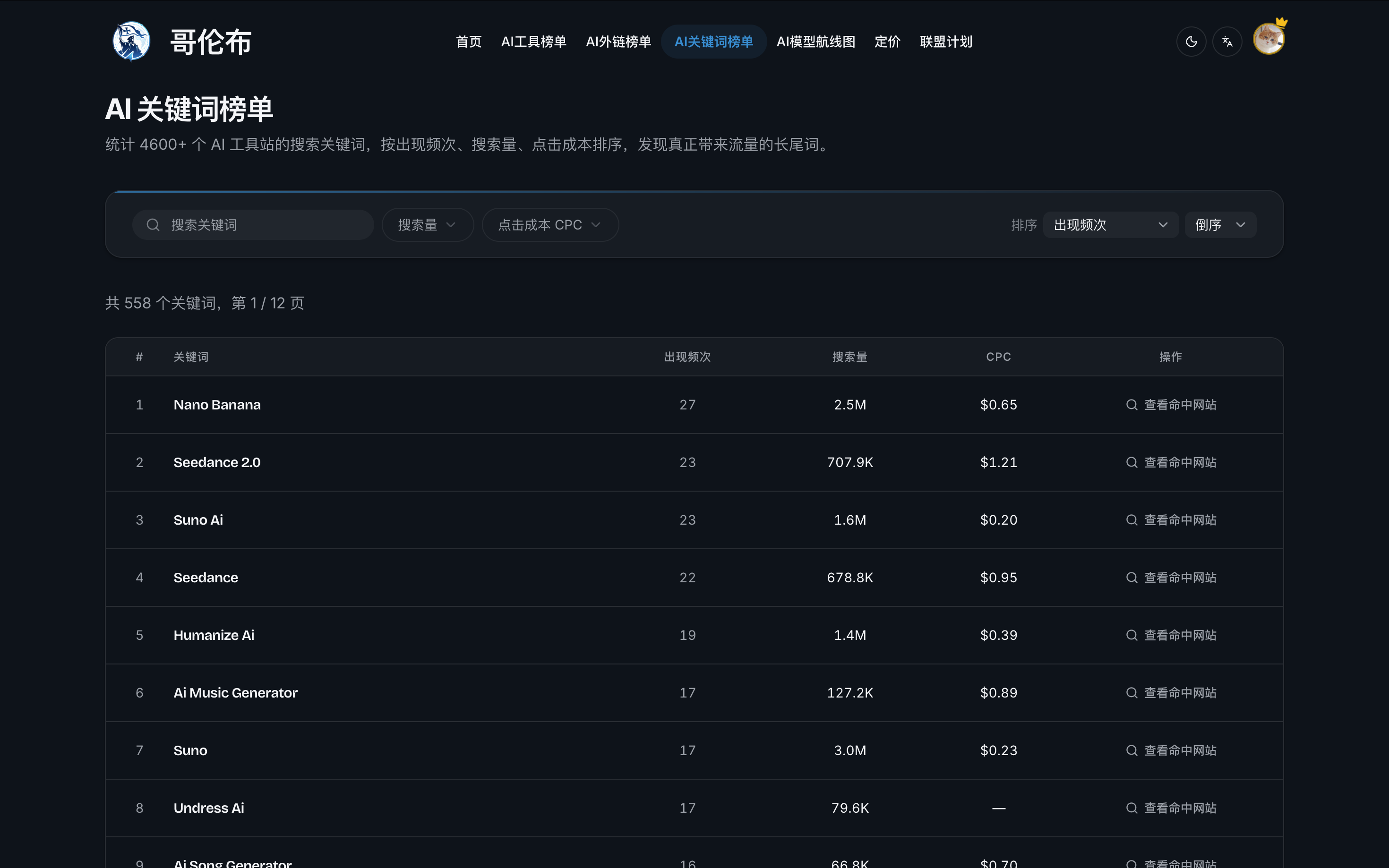The height and width of the screenshot is (868, 1389).
Task: Click 查看命中网站 for Humanize Ai
Action: click(x=1171, y=635)
